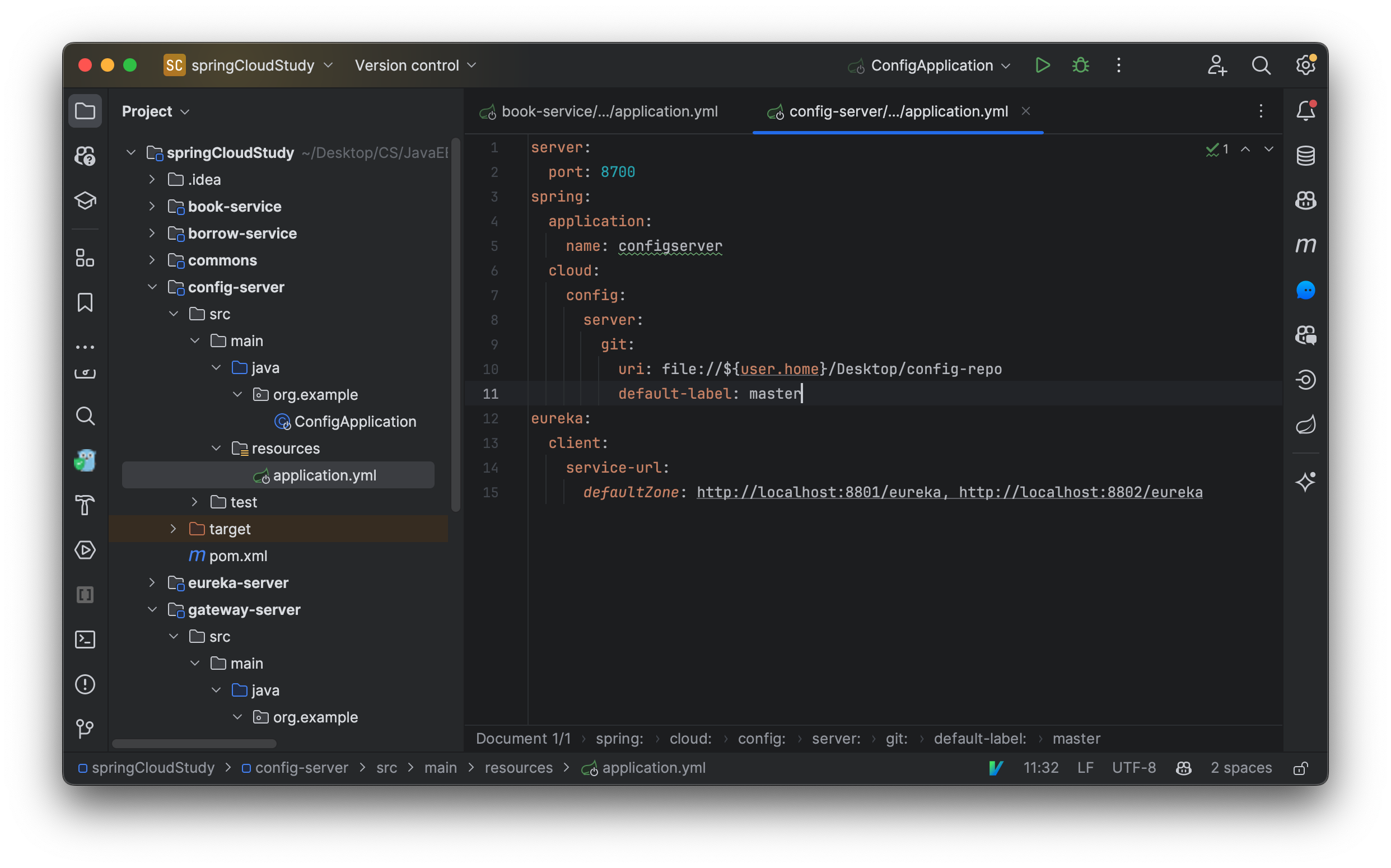Toggle the Services panel icon
Viewport: 1391px width, 868px height.
click(x=84, y=548)
